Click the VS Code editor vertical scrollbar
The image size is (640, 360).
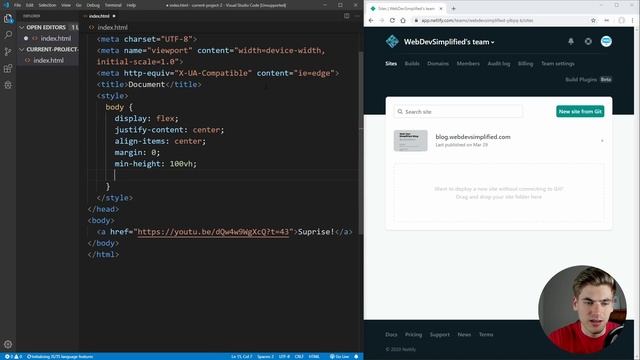point(361,143)
